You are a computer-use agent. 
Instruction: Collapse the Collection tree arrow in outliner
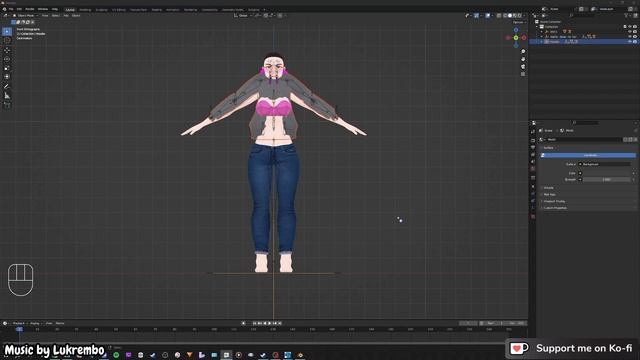point(538,27)
